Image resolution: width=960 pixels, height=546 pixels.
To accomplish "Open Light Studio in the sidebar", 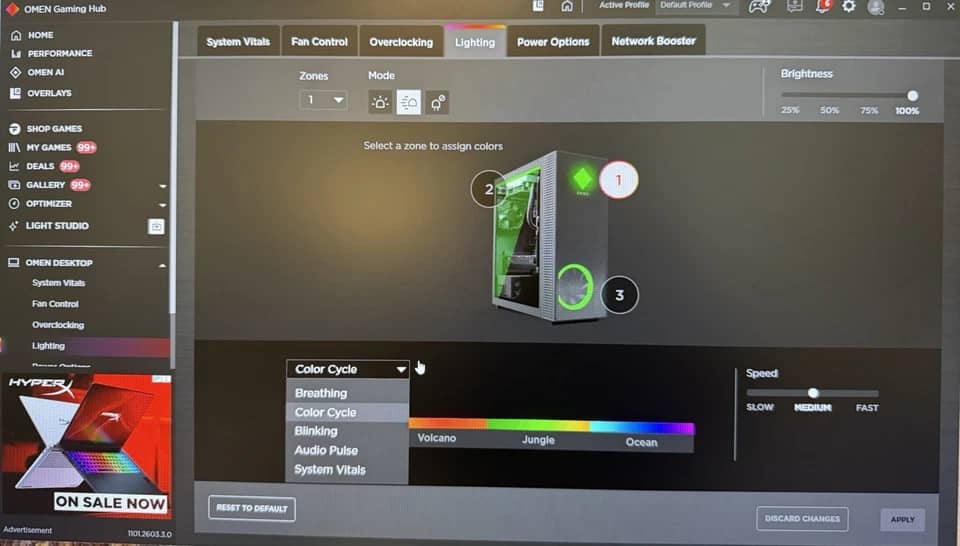I will pos(48,226).
